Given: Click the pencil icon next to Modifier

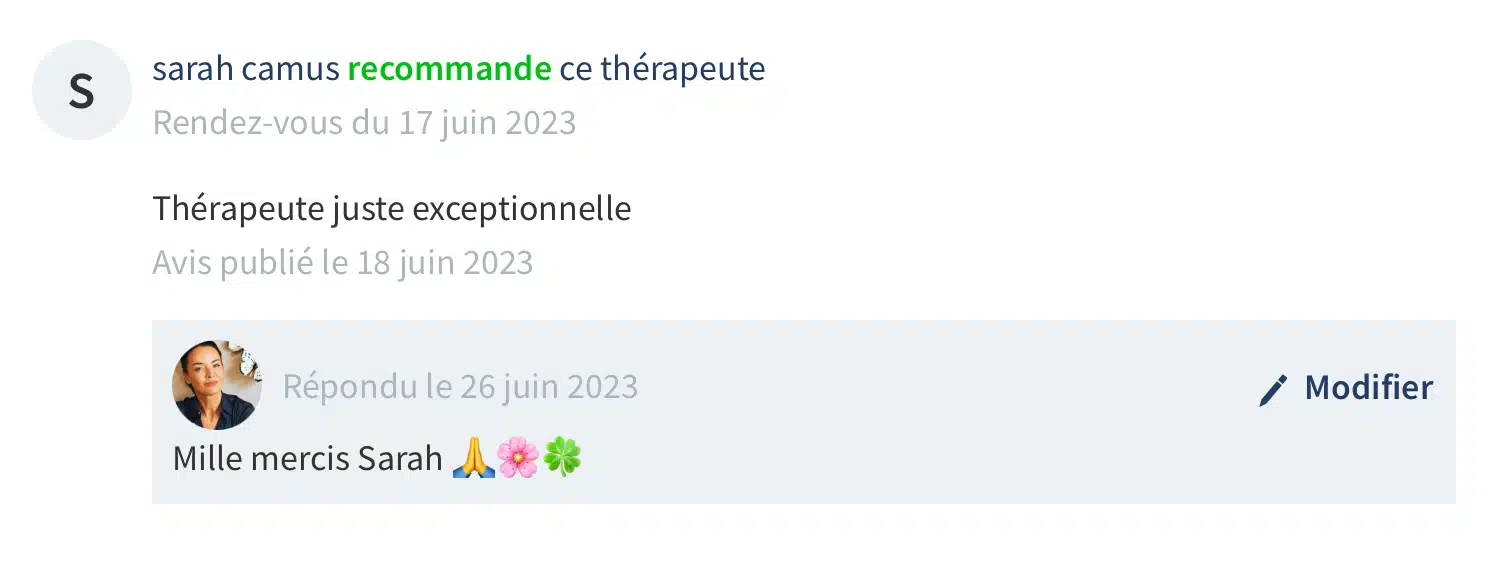Looking at the screenshot, I should (1273, 390).
